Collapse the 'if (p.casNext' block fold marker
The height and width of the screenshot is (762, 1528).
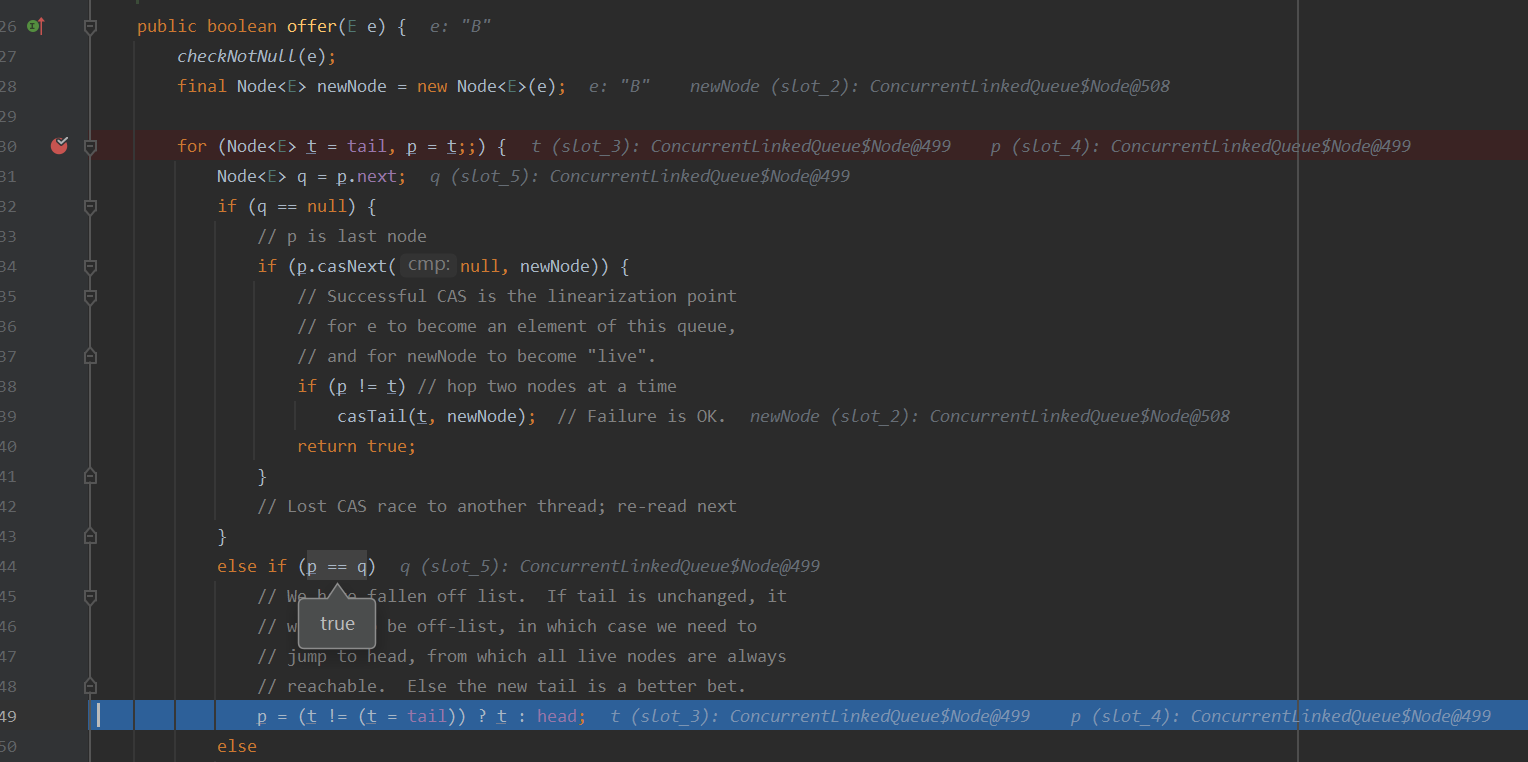point(90,267)
